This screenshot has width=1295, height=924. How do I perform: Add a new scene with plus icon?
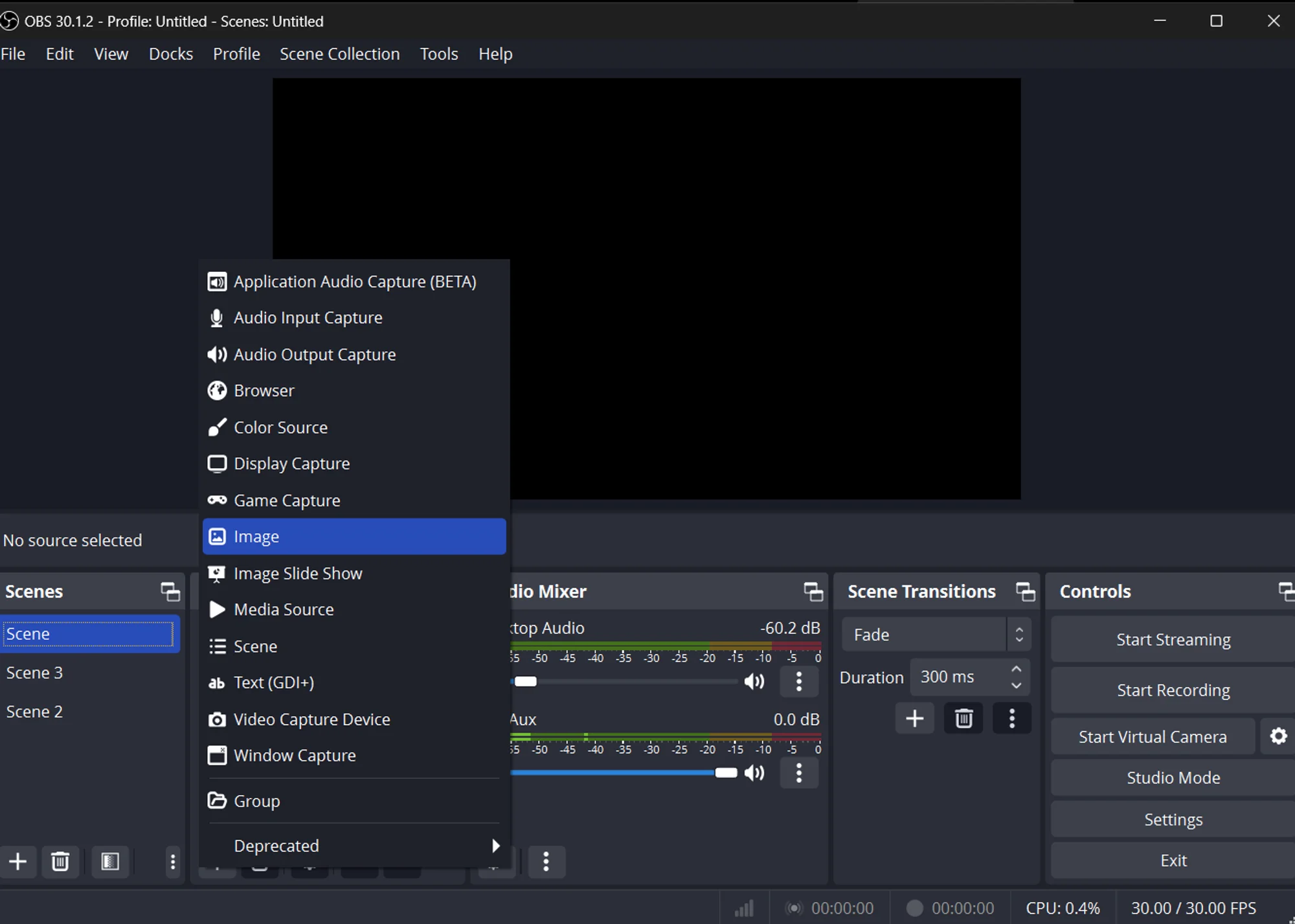coord(18,861)
